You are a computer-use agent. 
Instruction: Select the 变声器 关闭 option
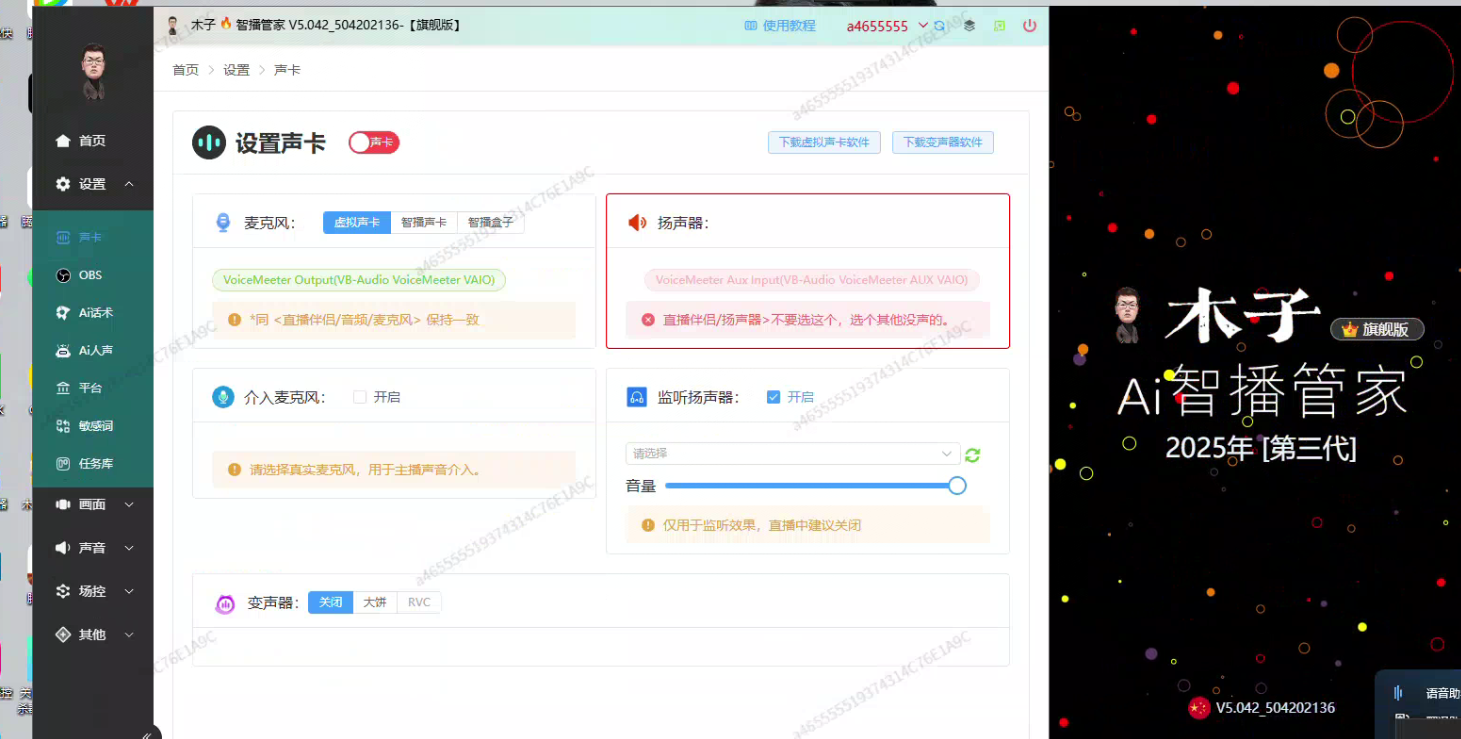coord(331,602)
